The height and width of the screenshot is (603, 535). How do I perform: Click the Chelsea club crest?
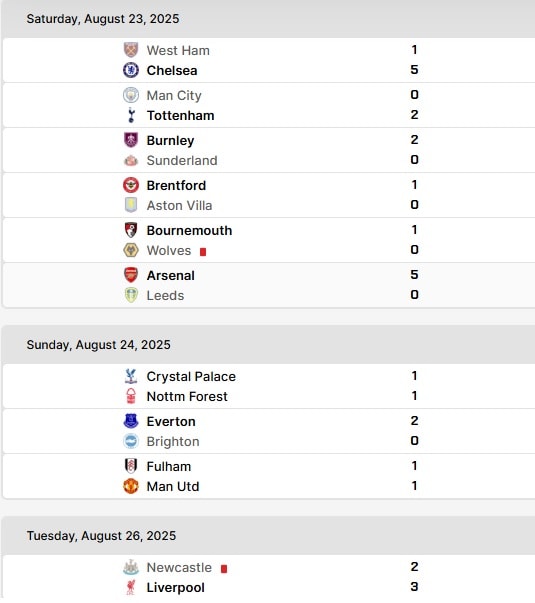click(x=131, y=70)
